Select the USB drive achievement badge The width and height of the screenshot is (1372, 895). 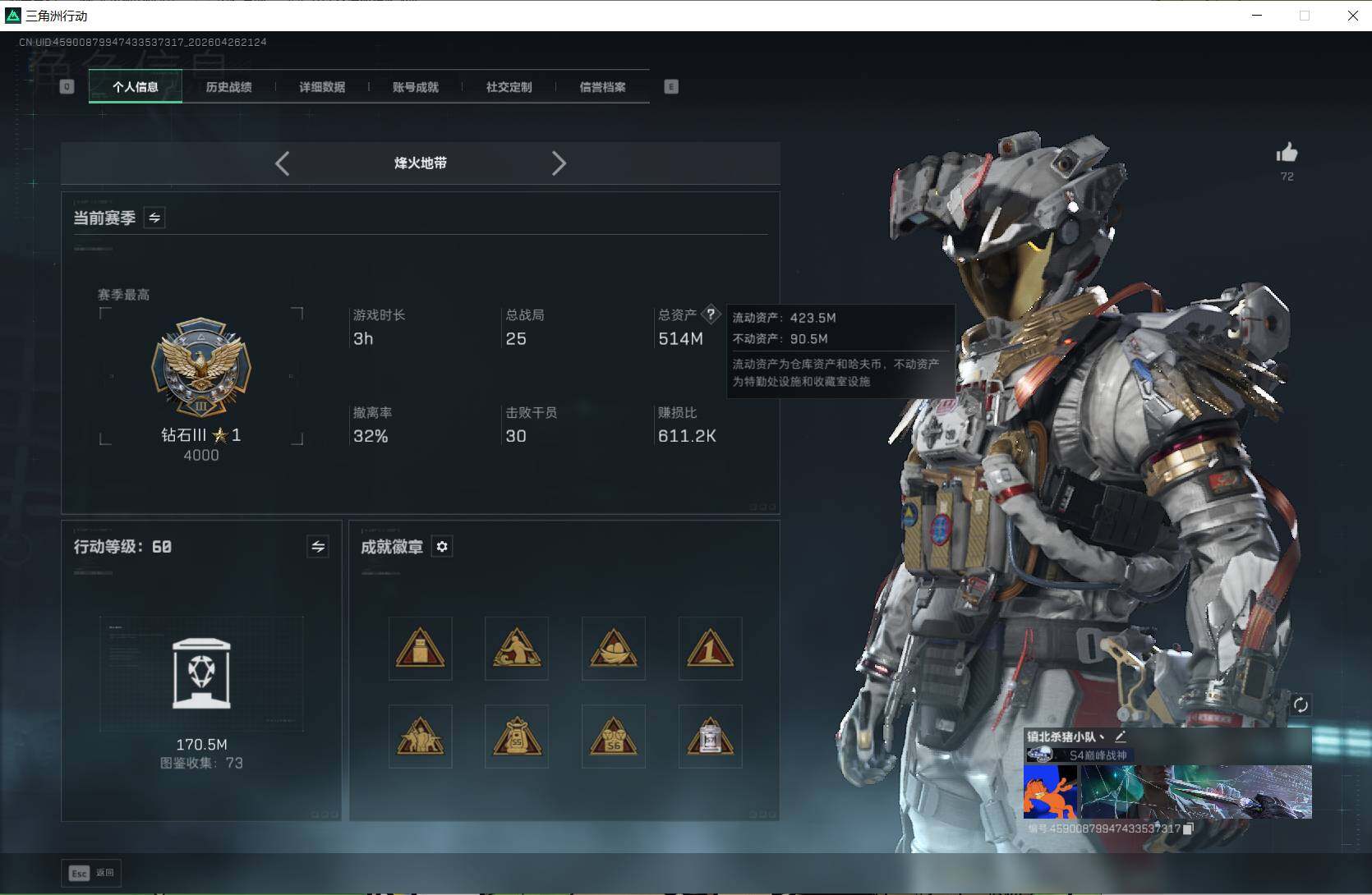421,649
